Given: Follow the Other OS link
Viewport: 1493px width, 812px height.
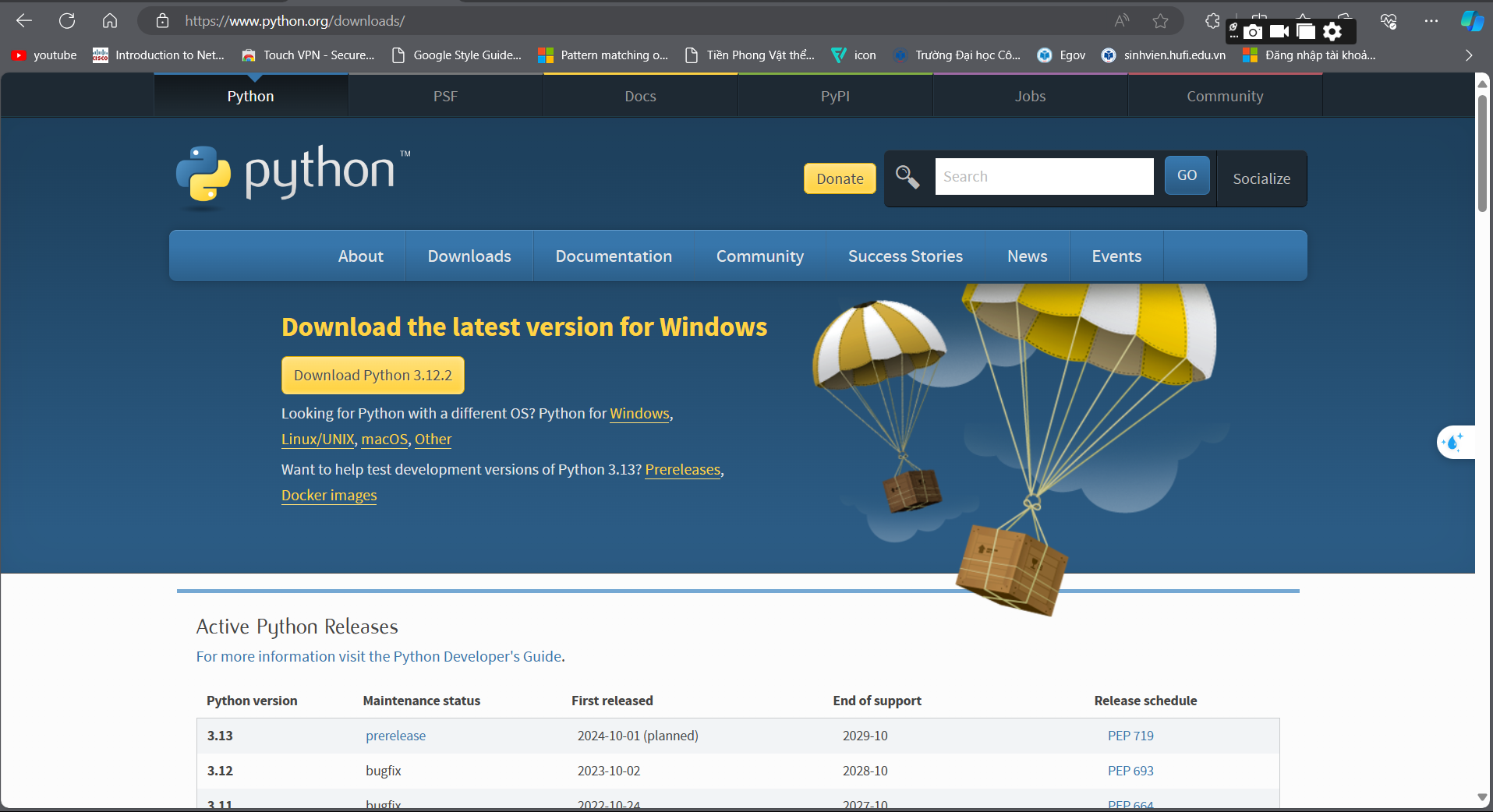Looking at the screenshot, I should pos(433,440).
